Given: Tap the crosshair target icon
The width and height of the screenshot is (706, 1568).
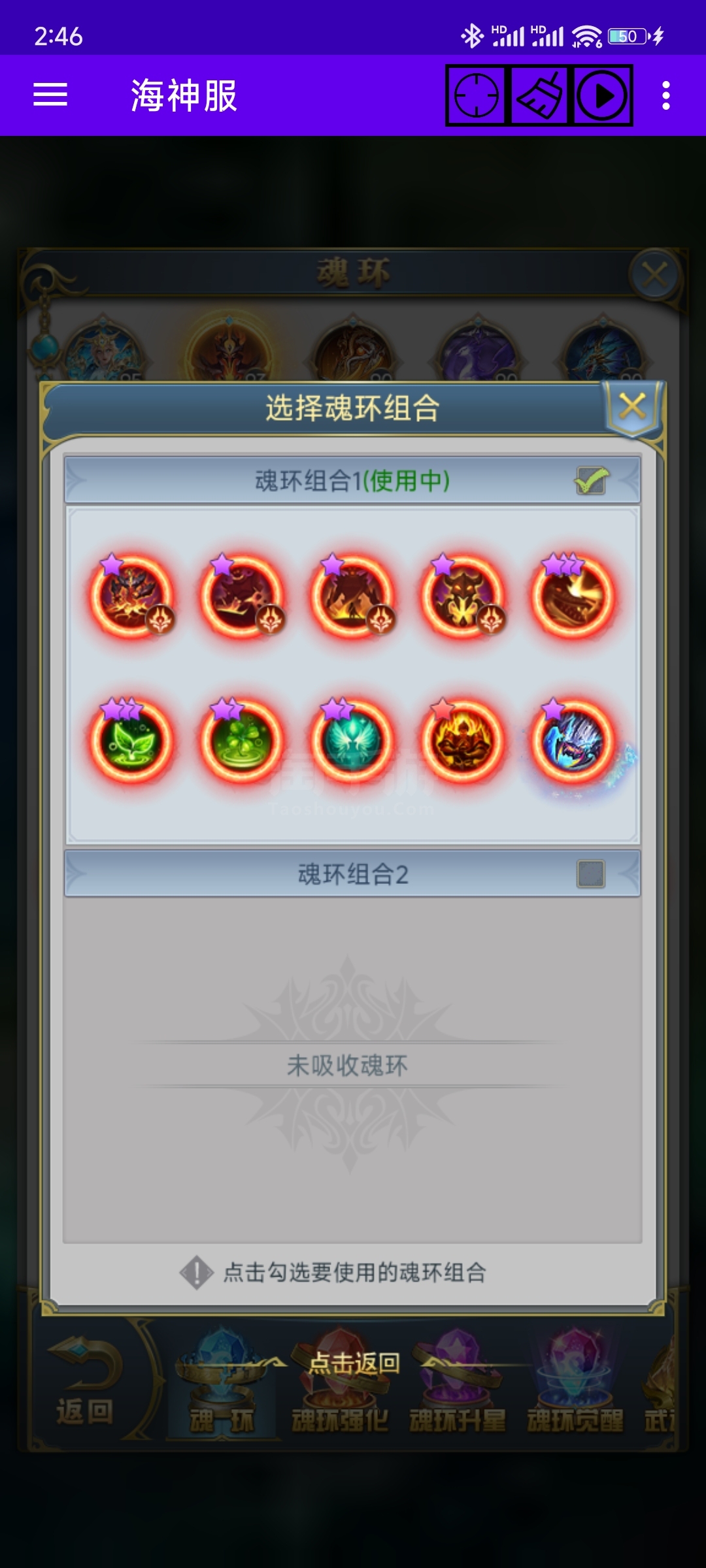Looking at the screenshot, I should pyautogui.click(x=476, y=95).
